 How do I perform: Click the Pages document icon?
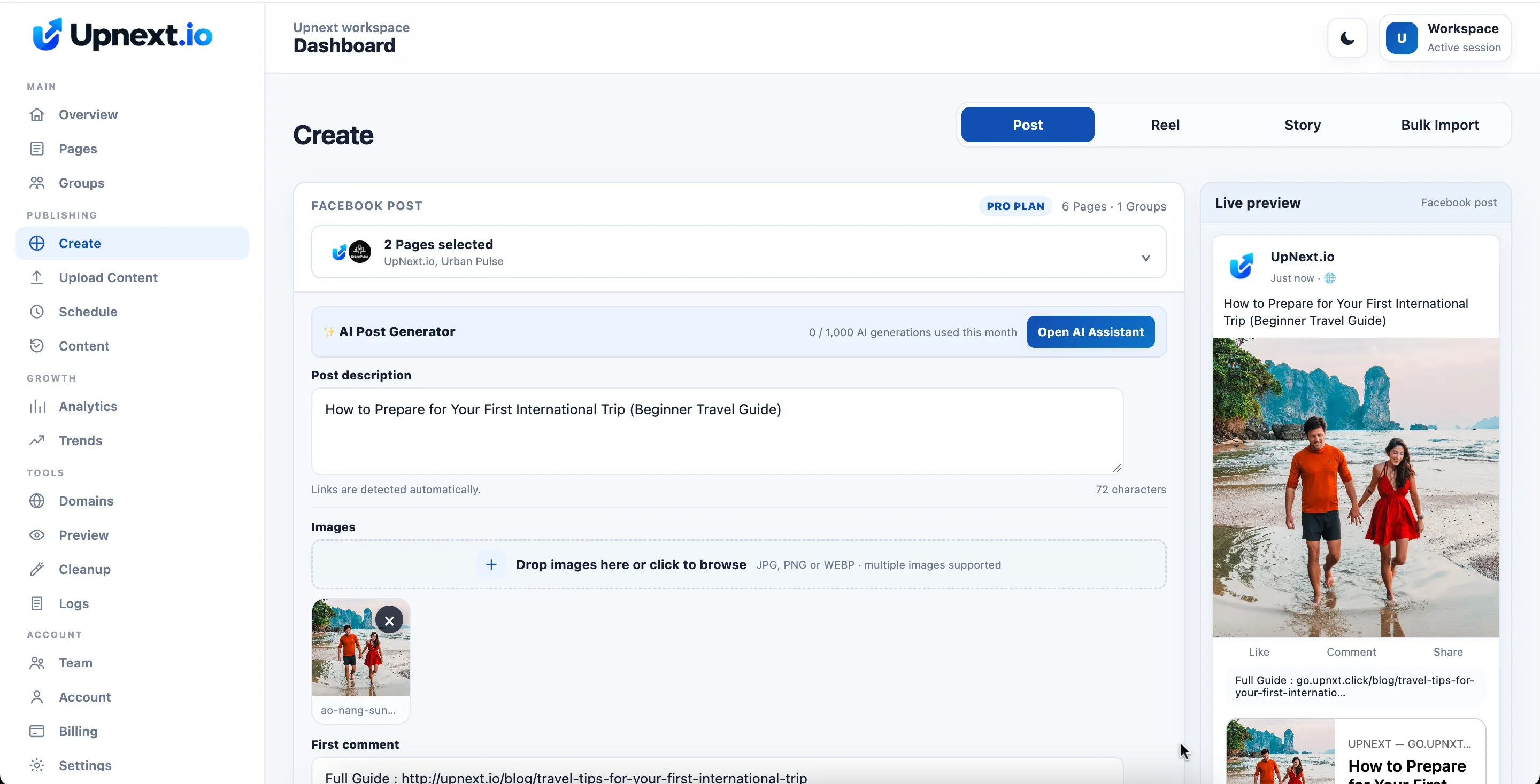37,148
